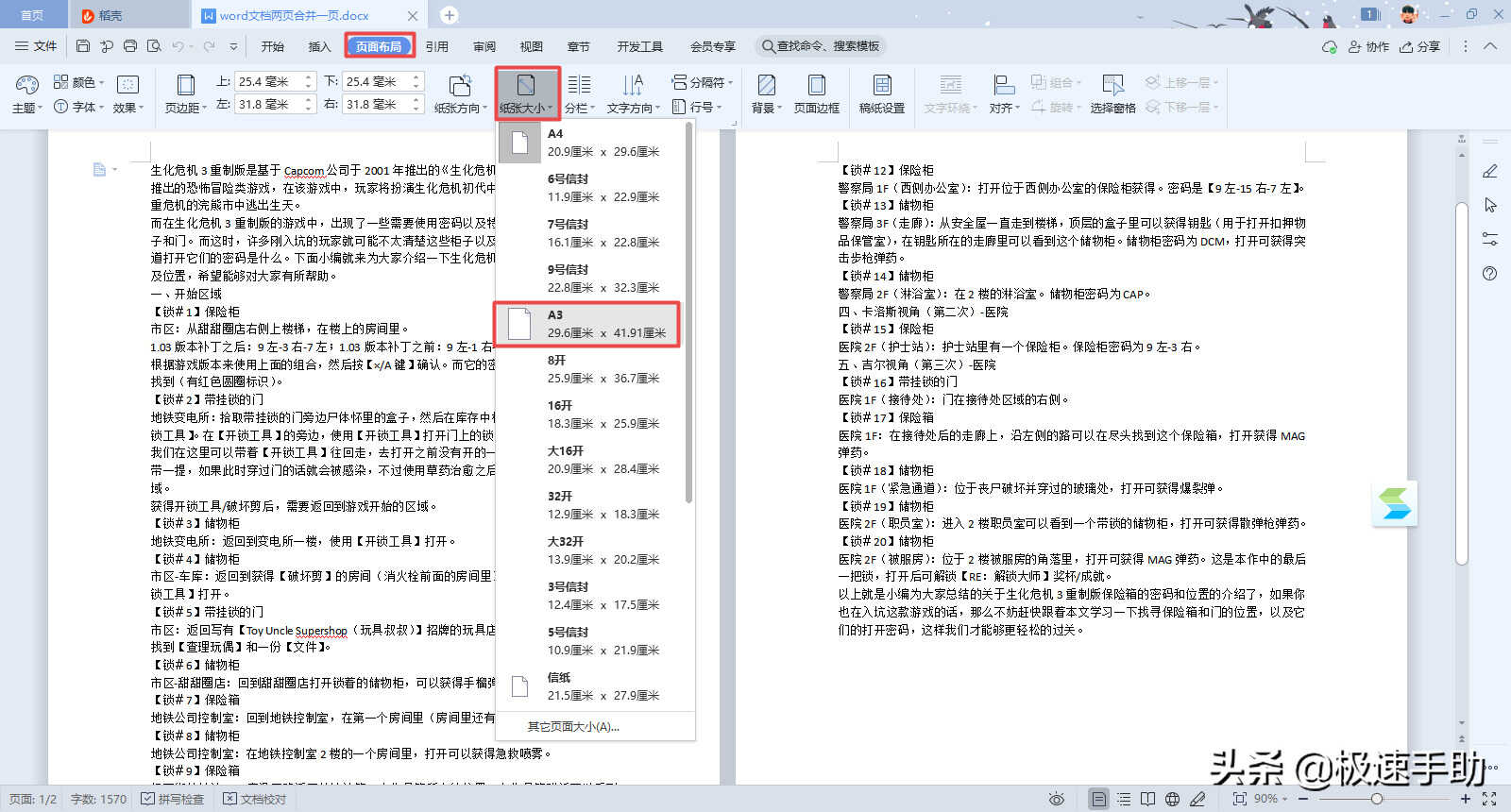Open the 纸张方向 orientation dropdown
This screenshot has width=1511, height=812.
(460, 94)
